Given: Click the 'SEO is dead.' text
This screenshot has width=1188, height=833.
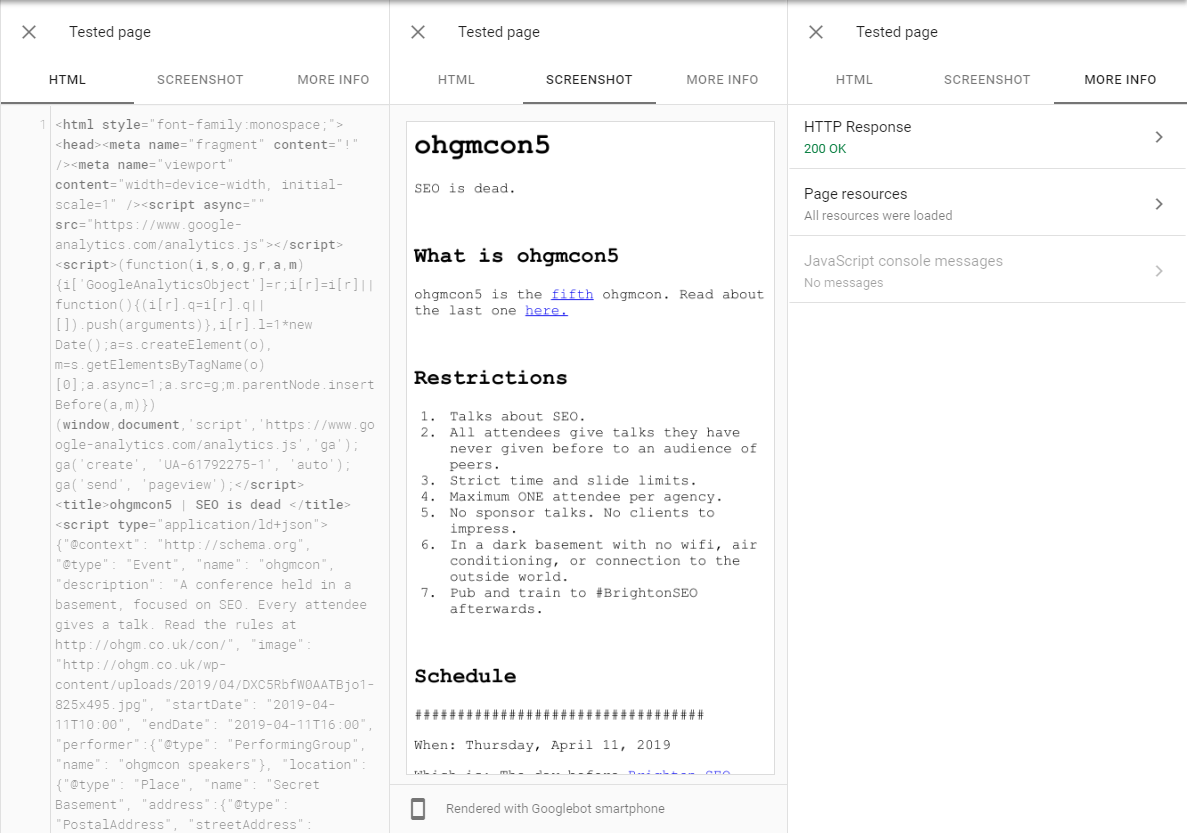Looking at the screenshot, I should (x=464, y=188).
